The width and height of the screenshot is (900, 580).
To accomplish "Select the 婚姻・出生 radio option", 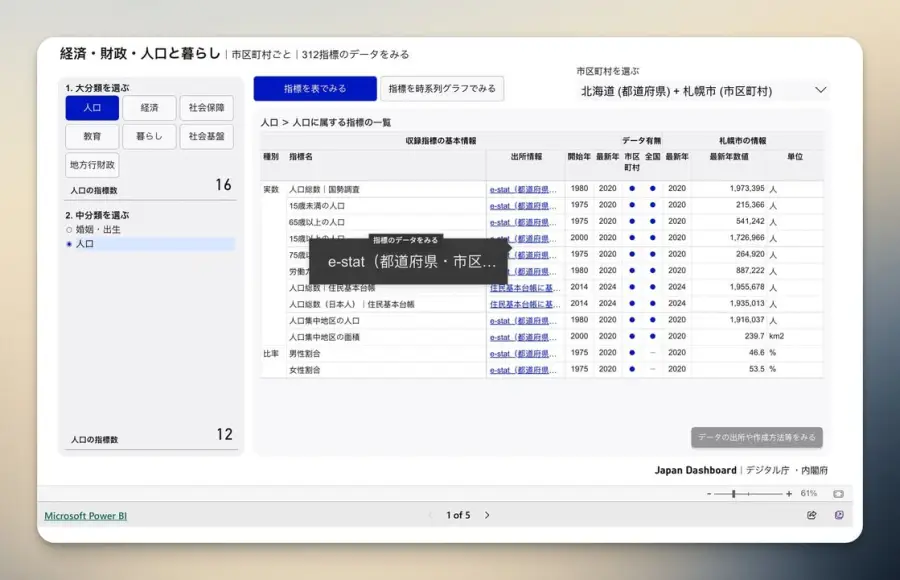I will pos(69,230).
